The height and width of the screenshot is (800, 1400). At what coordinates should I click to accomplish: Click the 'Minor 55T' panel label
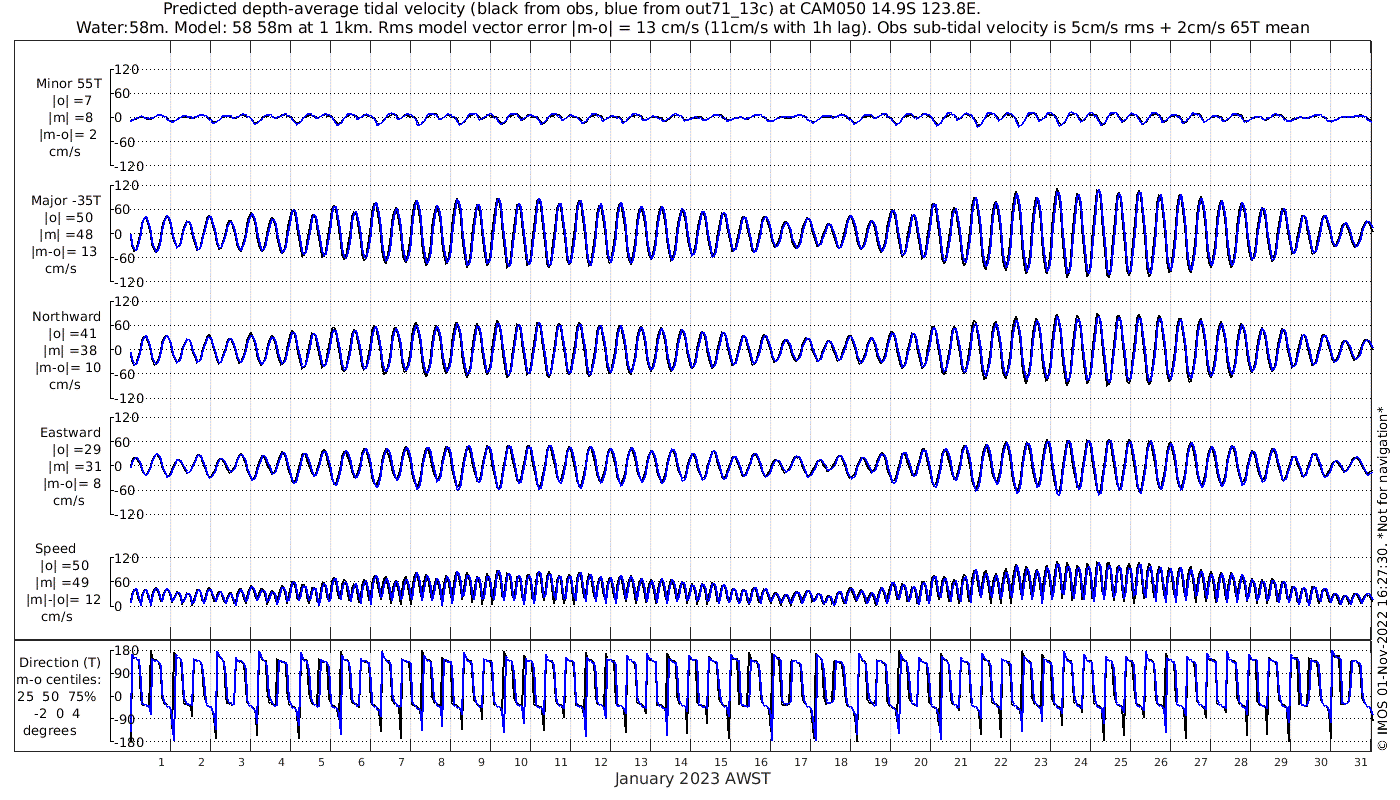coord(68,84)
